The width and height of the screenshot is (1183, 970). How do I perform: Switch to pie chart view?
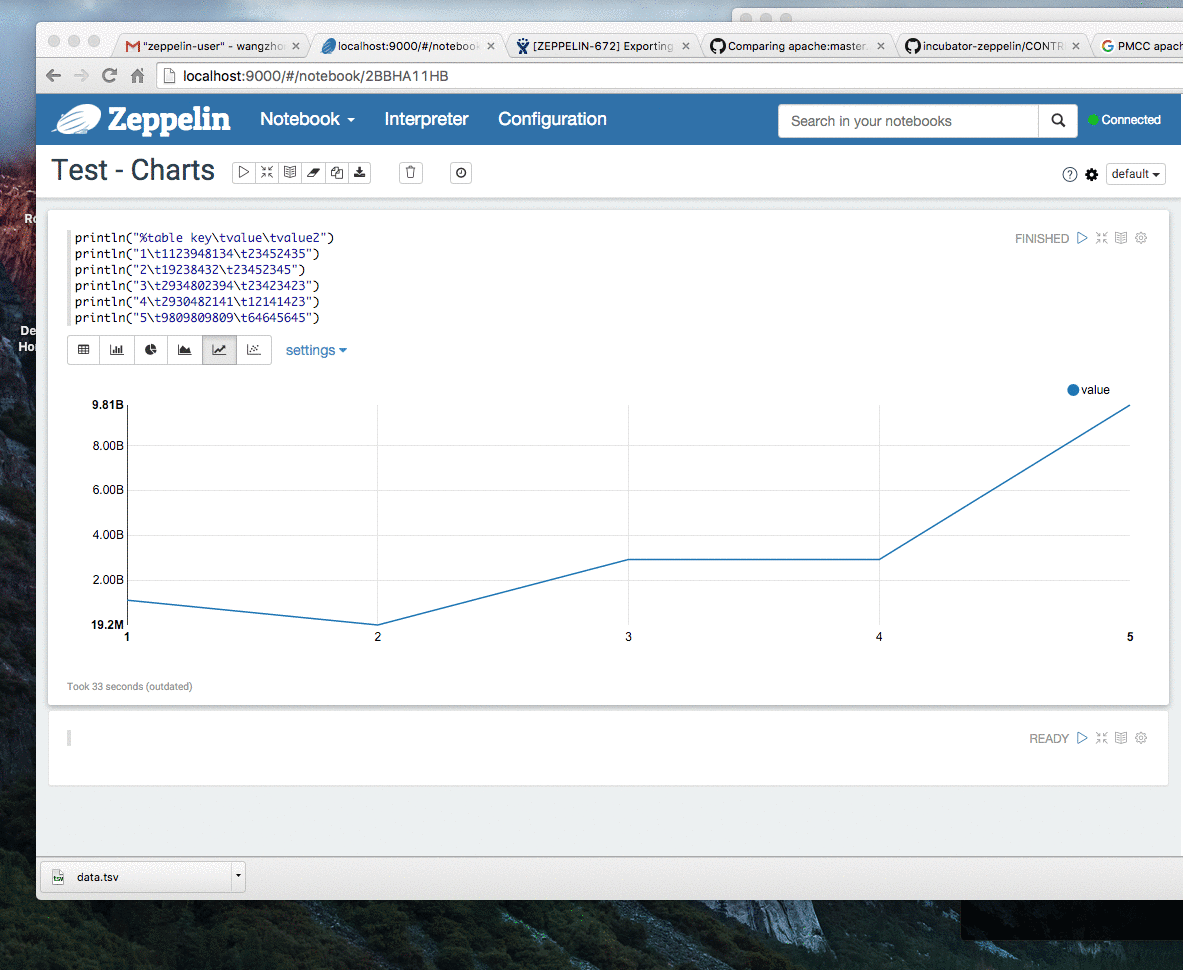[151, 350]
